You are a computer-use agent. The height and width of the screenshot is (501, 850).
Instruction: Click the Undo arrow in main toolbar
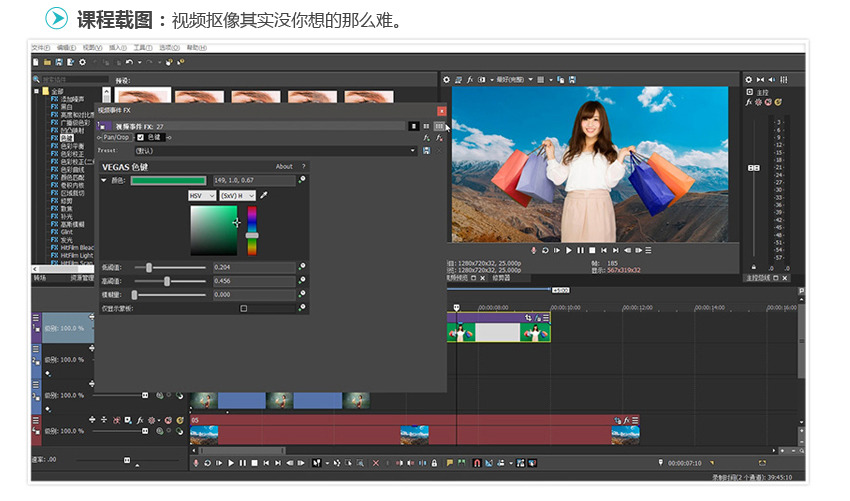(129, 62)
